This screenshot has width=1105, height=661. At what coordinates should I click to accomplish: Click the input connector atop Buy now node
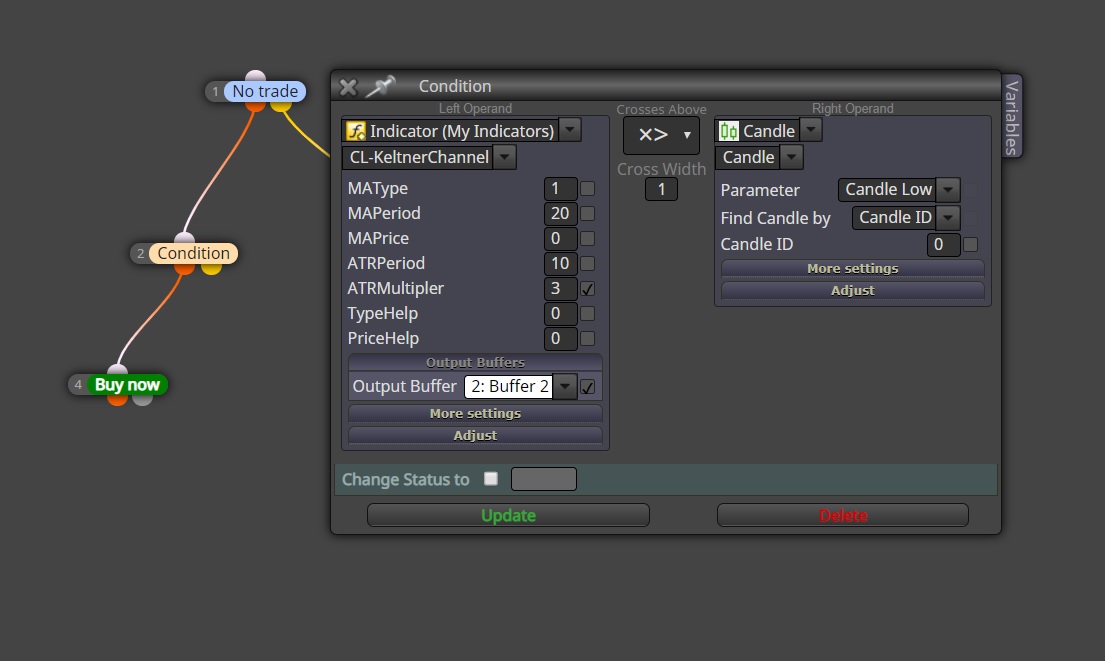point(117,369)
